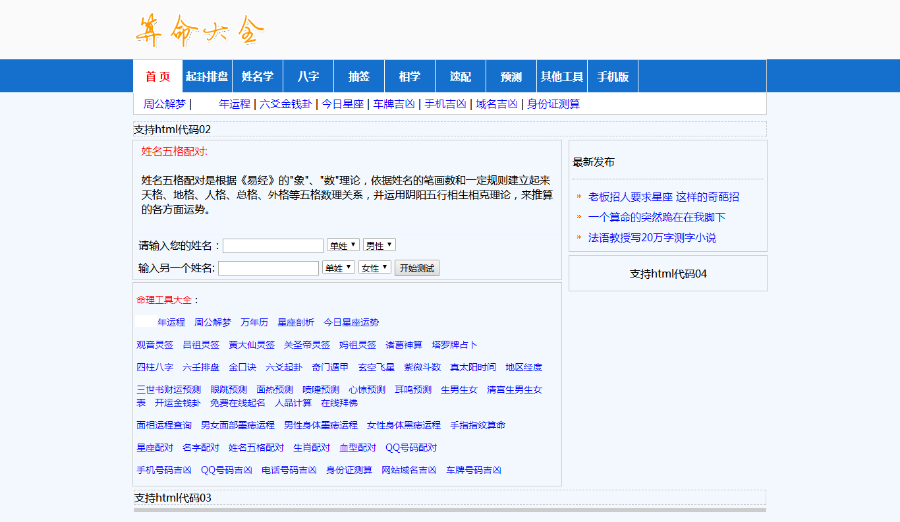The image size is (900, 522).
Task: Open 周公解梦 link in the sub-navigation
Action: 164,104
